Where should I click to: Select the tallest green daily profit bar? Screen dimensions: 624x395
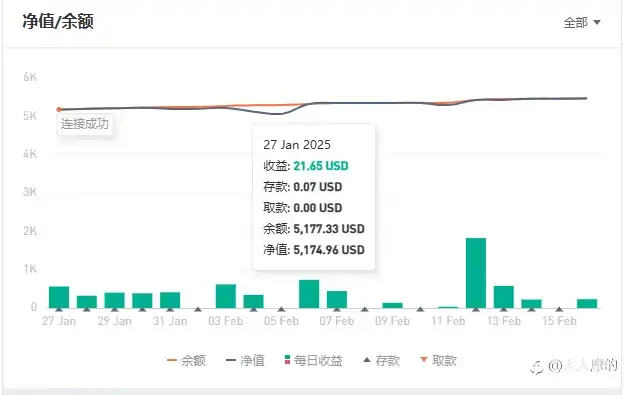point(476,273)
